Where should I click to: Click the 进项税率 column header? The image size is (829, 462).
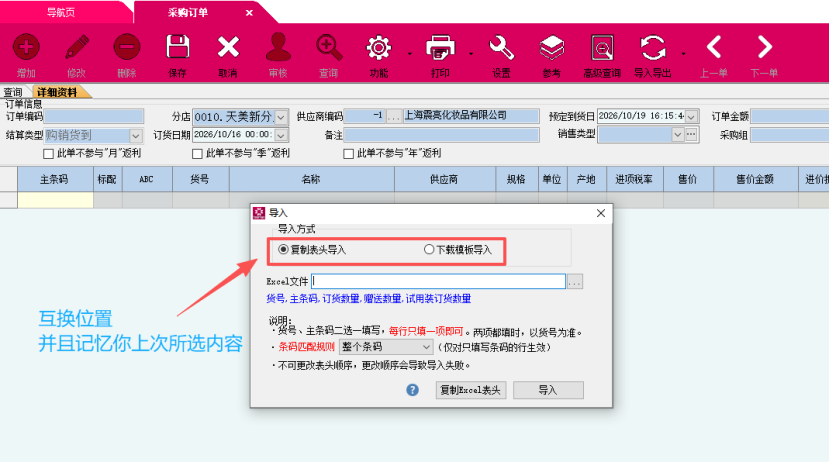635,179
